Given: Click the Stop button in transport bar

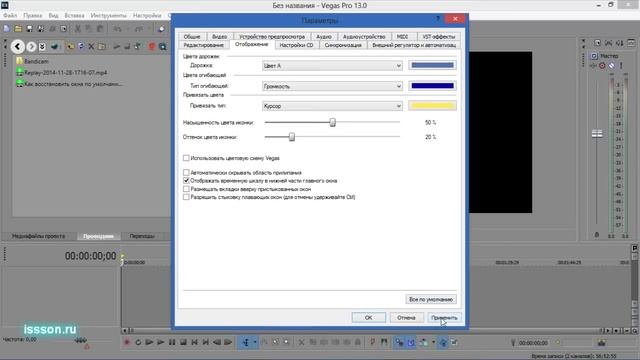Looking at the screenshot, I should 183,342.
